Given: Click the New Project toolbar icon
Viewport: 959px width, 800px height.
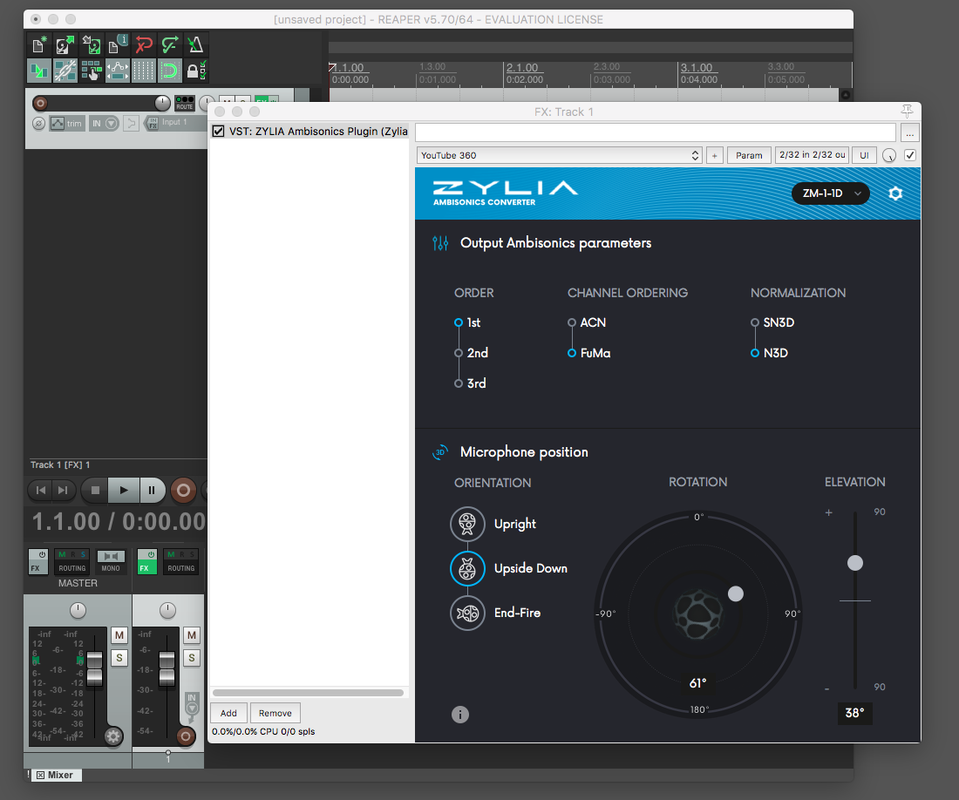Looking at the screenshot, I should click(39, 45).
